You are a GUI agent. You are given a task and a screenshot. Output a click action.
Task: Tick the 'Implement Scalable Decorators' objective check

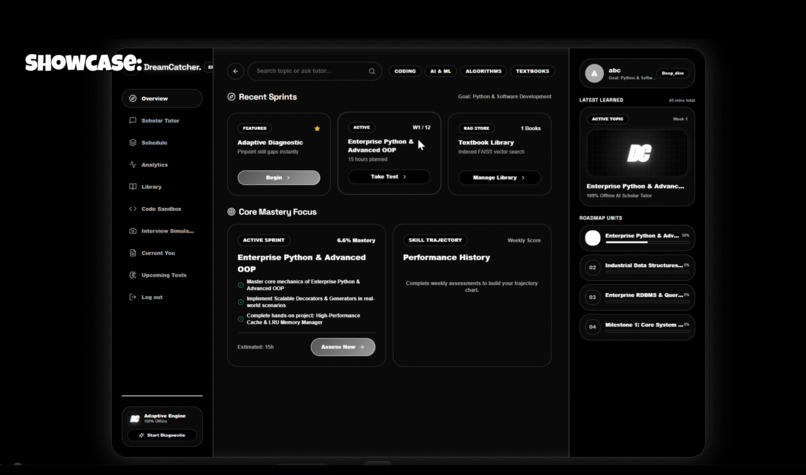pyautogui.click(x=241, y=302)
